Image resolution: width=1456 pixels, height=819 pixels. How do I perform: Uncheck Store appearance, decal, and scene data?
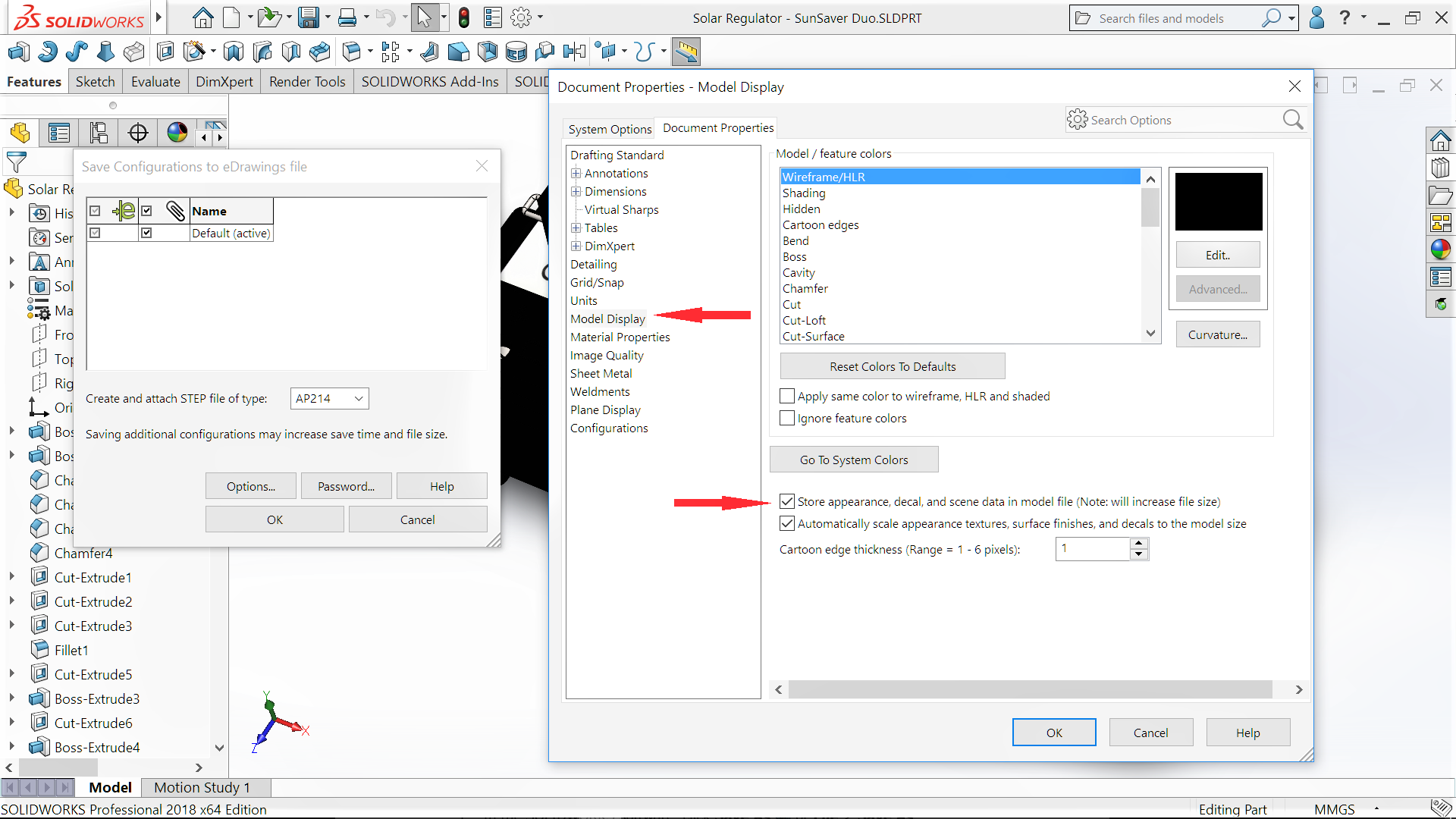(787, 502)
